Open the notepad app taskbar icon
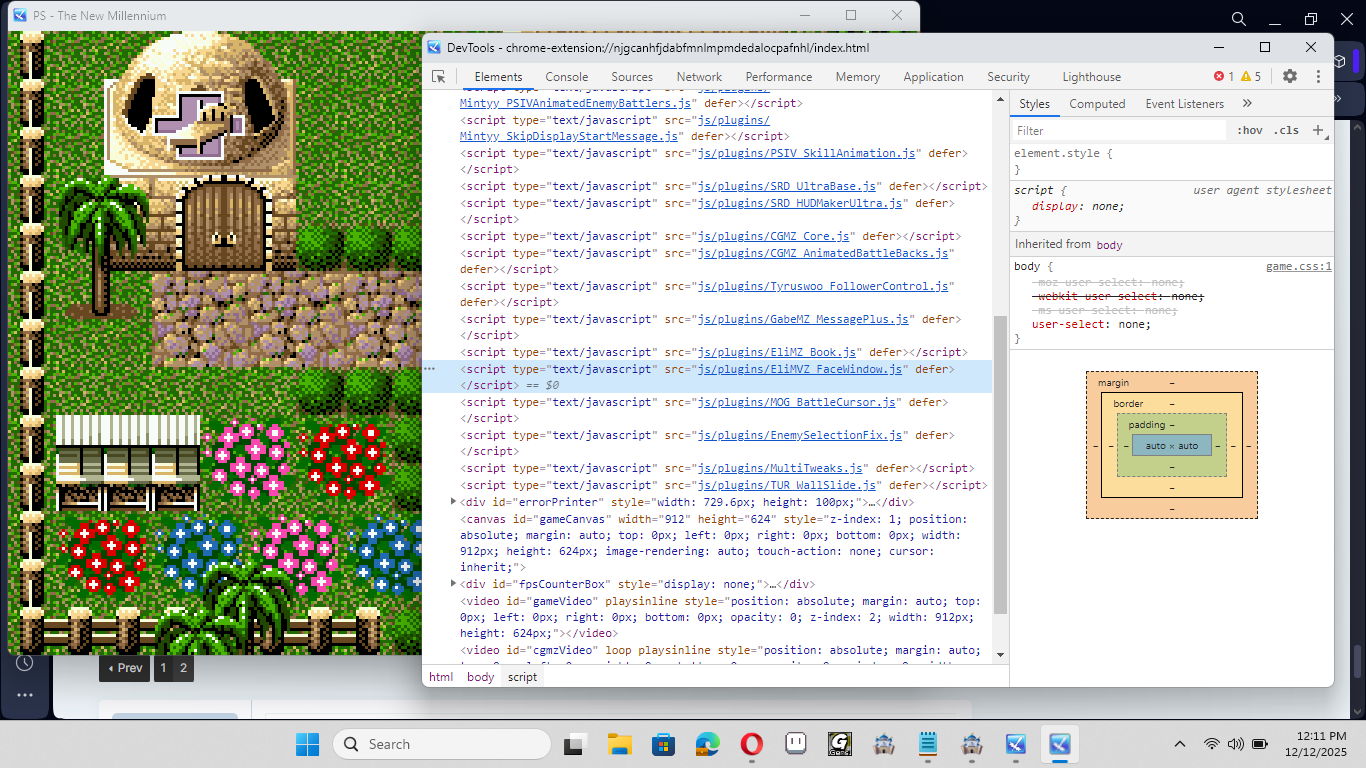Screen dimensions: 1366x768 [928, 744]
